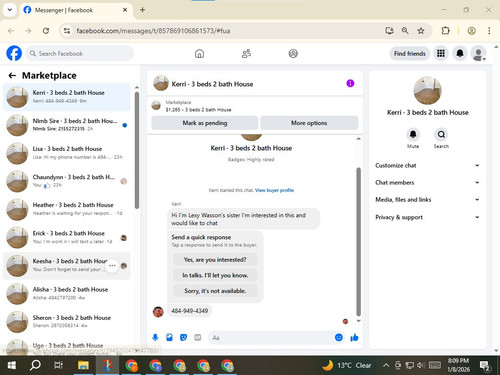500x375 pixels.
Task: Mark listing as pending
Action: 205,123
